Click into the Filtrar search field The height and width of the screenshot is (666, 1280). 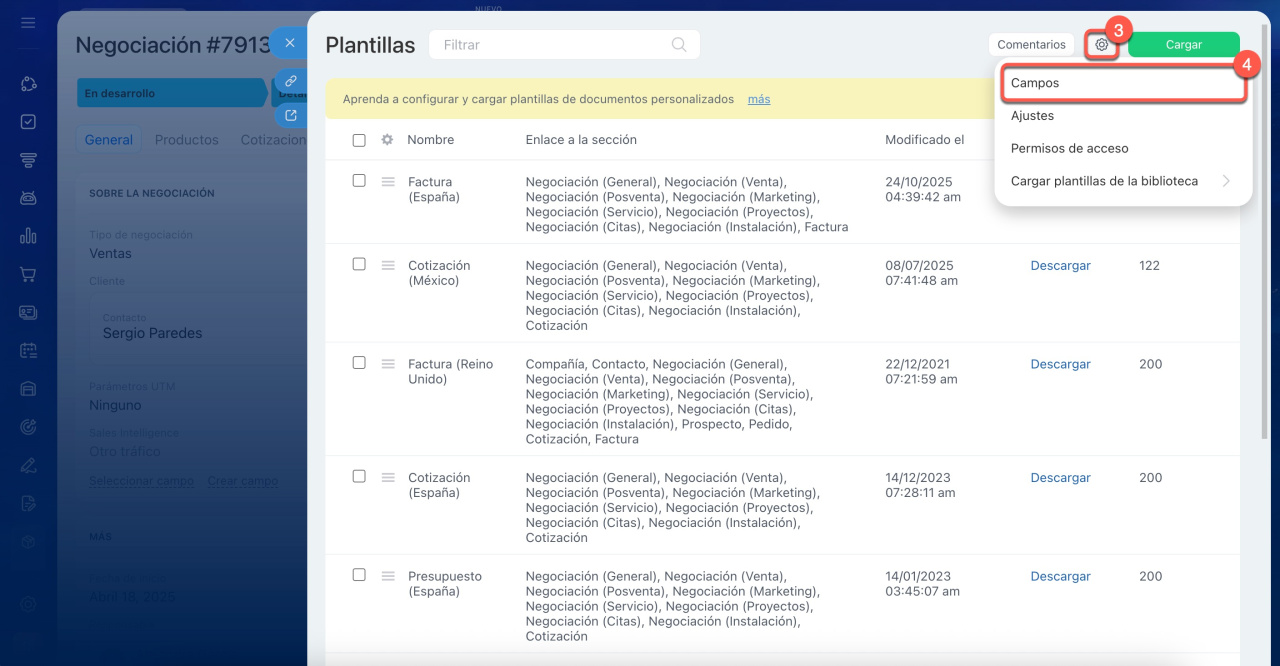tap(553, 45)
